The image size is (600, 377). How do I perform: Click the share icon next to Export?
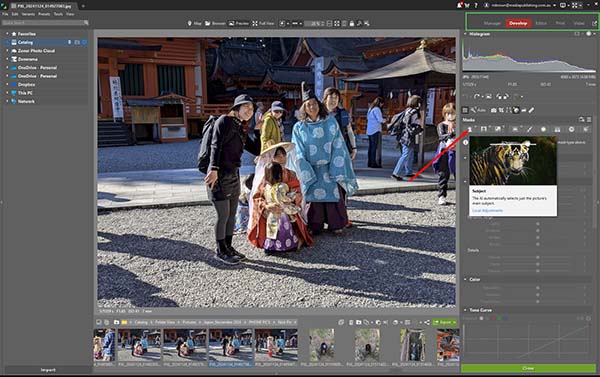(427, 323)
